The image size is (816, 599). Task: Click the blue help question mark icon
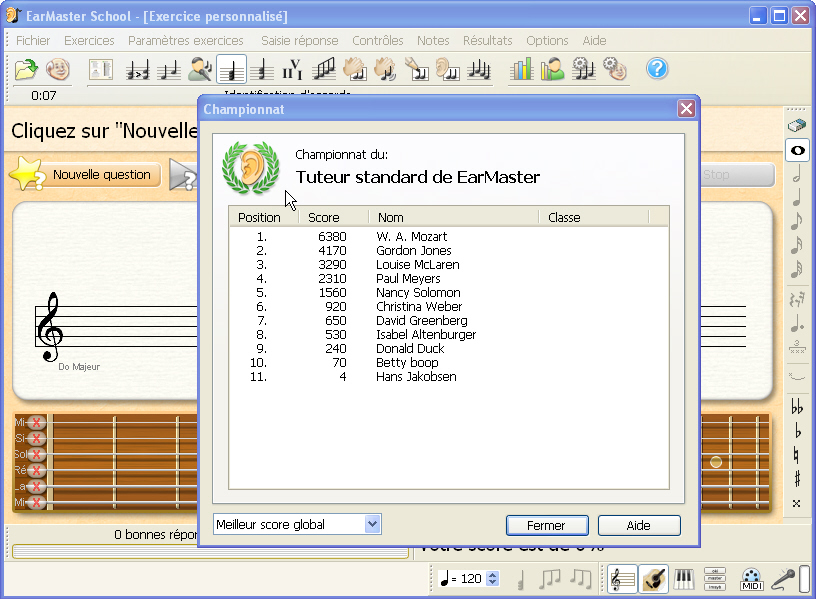click(657, 69)
